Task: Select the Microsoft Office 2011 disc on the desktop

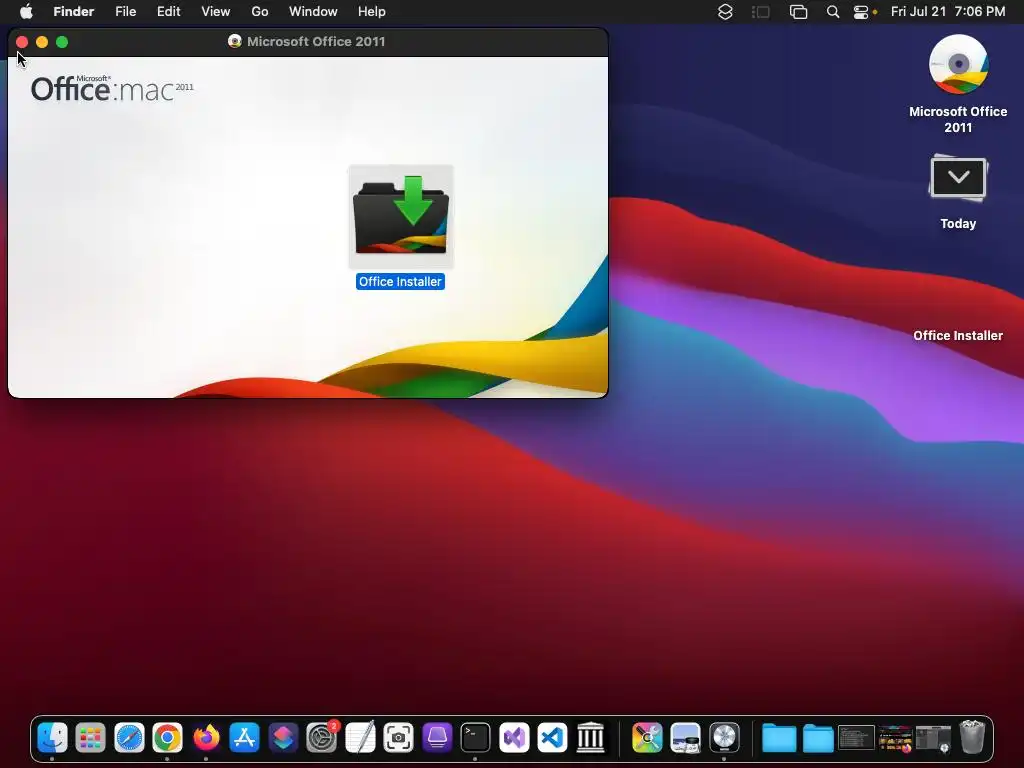Action: coord(958,65)
